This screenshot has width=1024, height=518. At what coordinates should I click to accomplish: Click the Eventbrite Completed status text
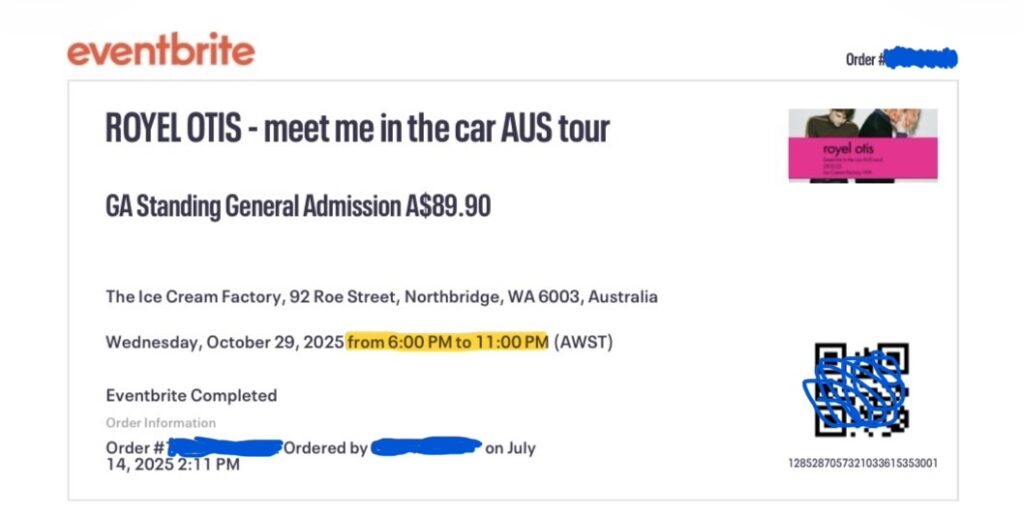pos(191,395)
